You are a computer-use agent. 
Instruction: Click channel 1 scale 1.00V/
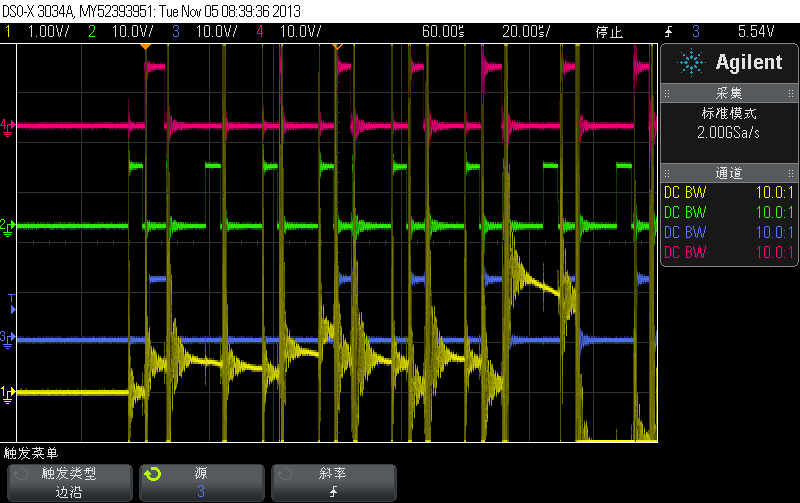click(48, 32)
